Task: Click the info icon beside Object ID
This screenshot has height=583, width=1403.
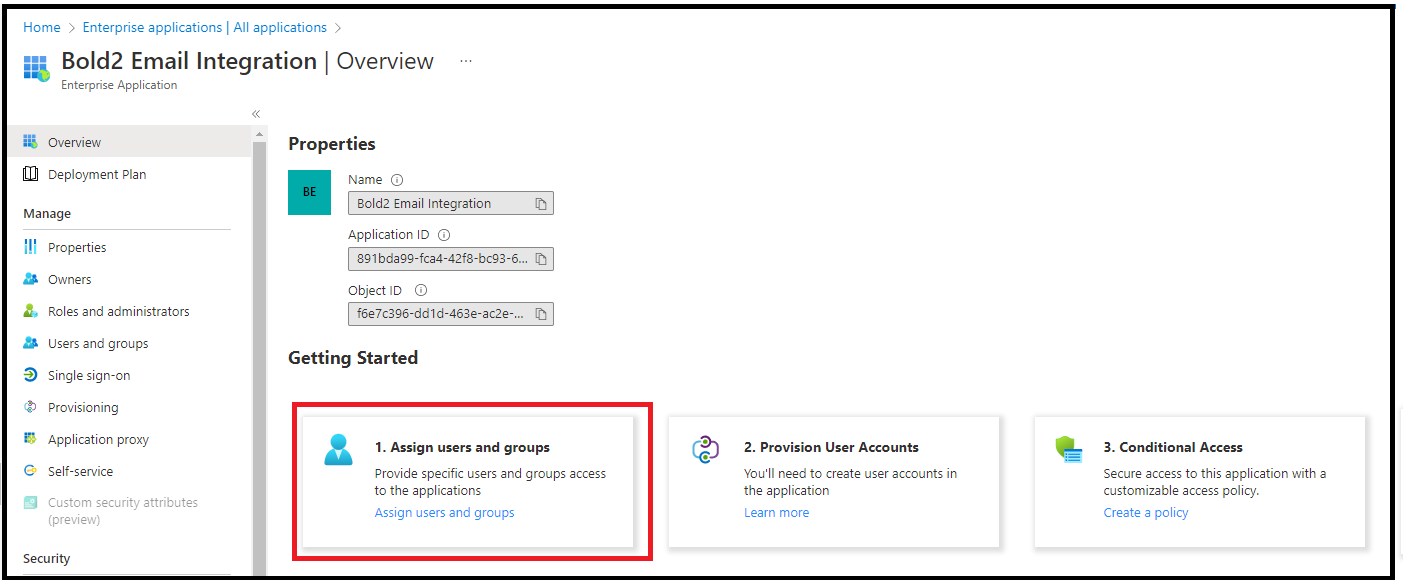Action: [420, 290]
